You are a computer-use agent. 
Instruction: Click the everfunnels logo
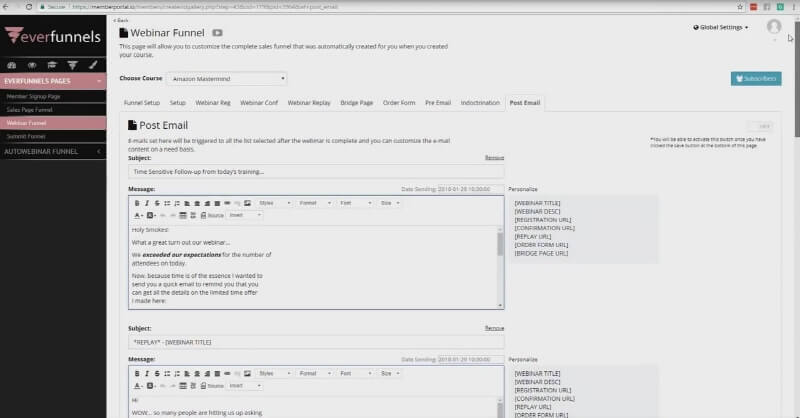53,36
